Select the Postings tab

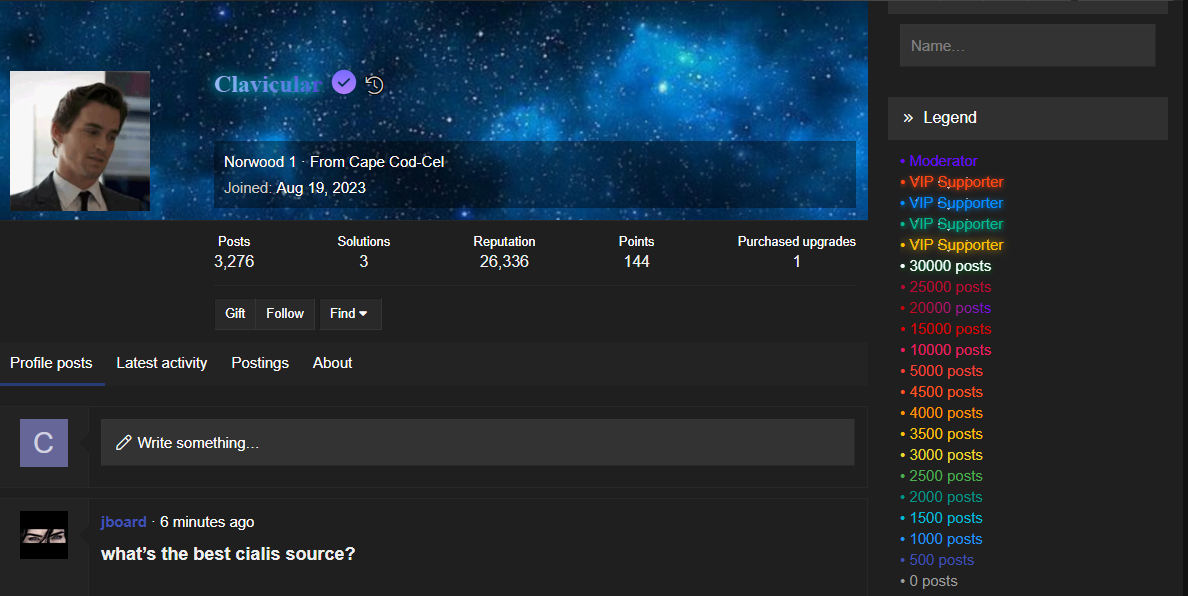point(260,363)
